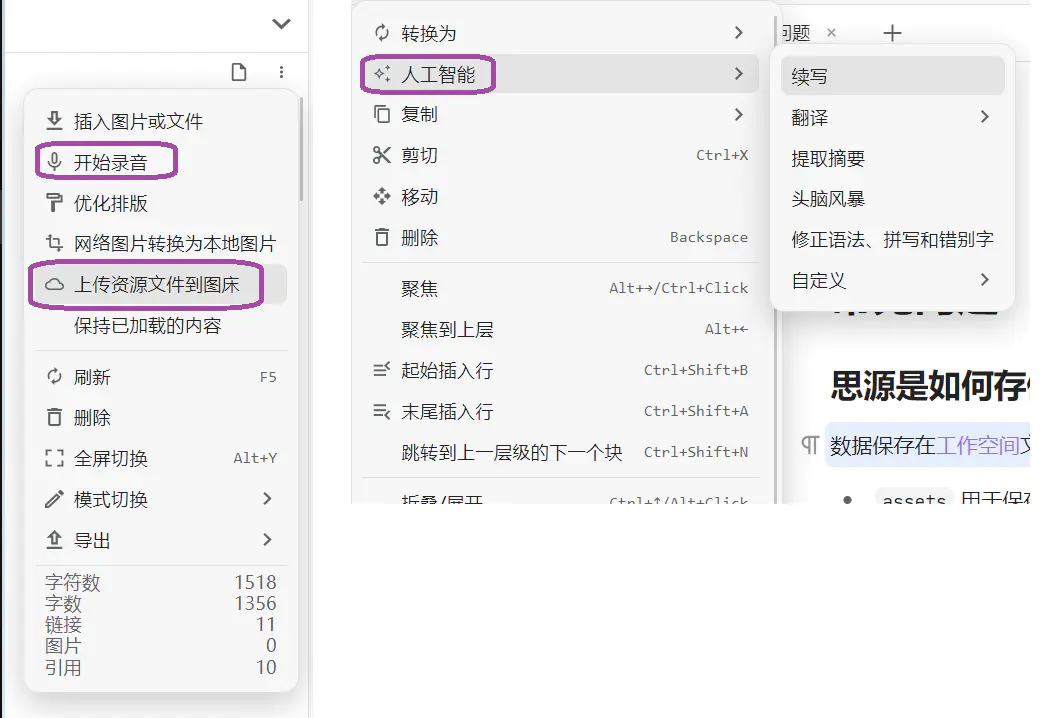
Task: Click the insert-line icon beside 末尾插入行
Action: pos(382,411)
